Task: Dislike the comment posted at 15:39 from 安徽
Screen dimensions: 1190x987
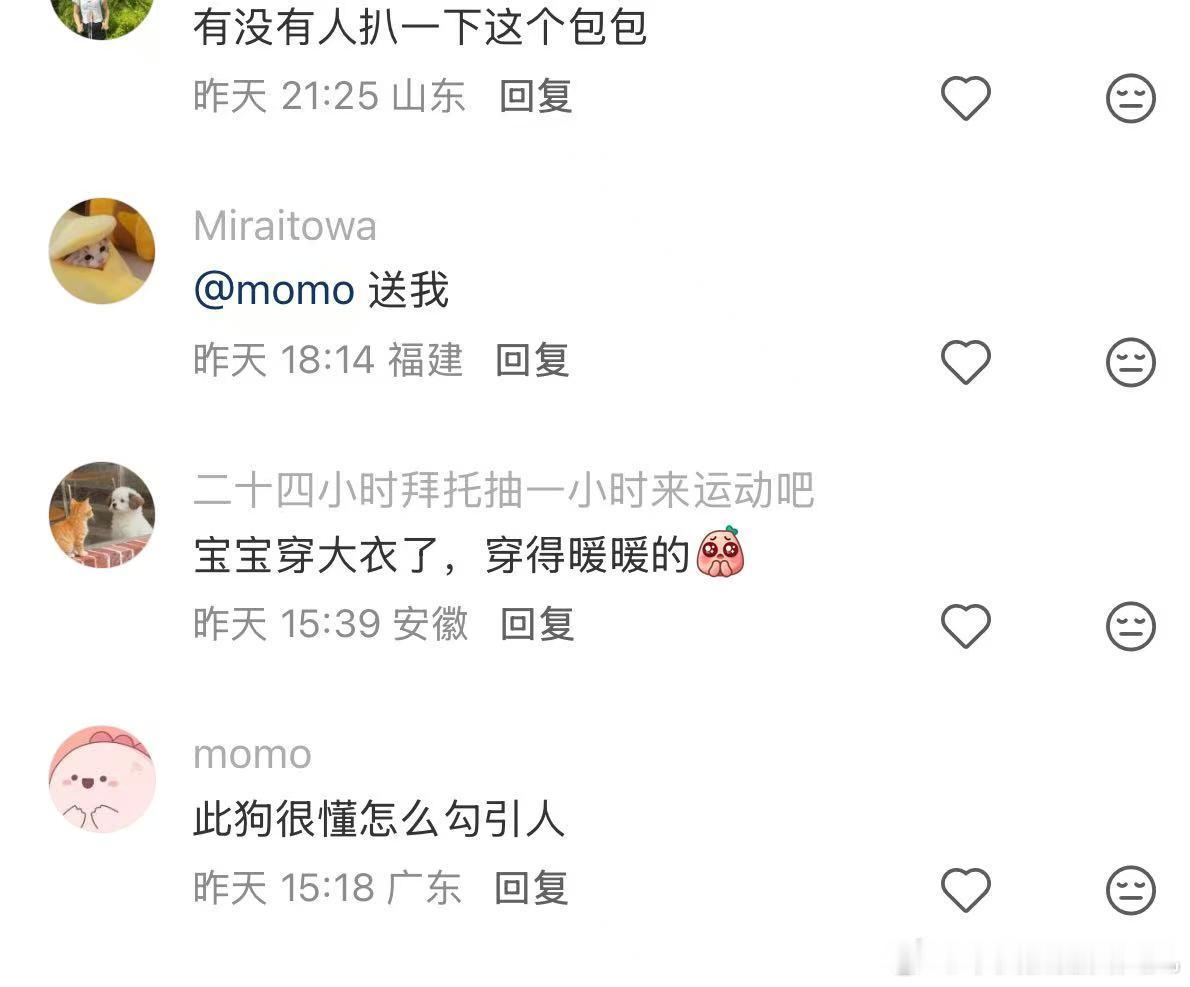Action: click(x=1131, y=626)
